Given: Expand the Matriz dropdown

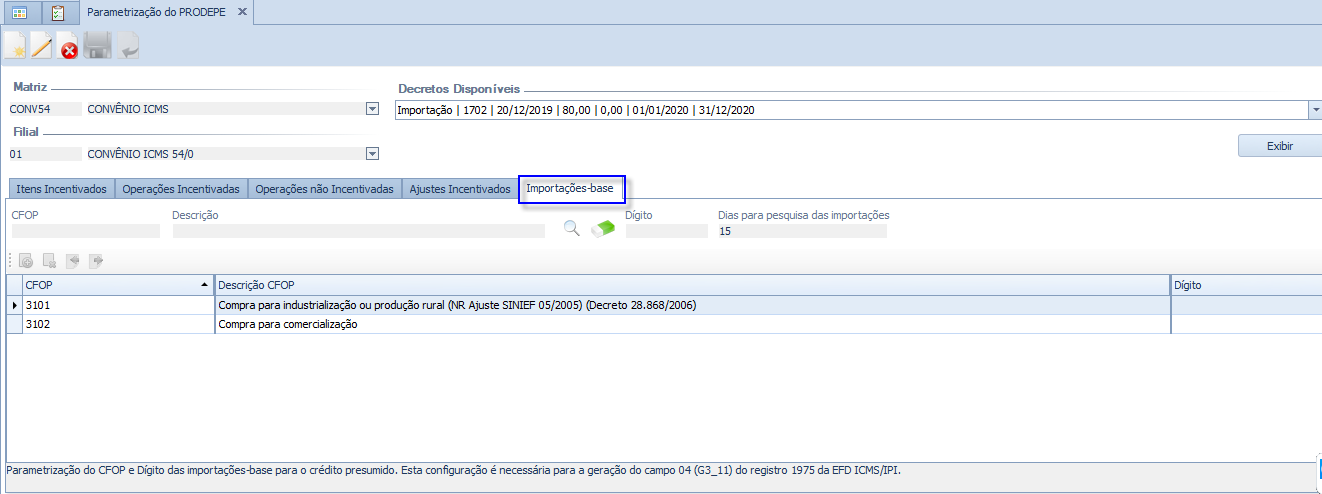Looking at the screenshot, I should (x=372, y=109).
